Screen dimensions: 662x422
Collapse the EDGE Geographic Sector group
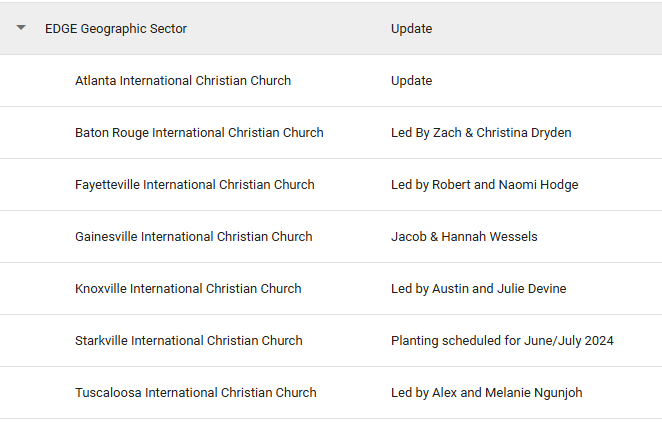pos(21,28)
